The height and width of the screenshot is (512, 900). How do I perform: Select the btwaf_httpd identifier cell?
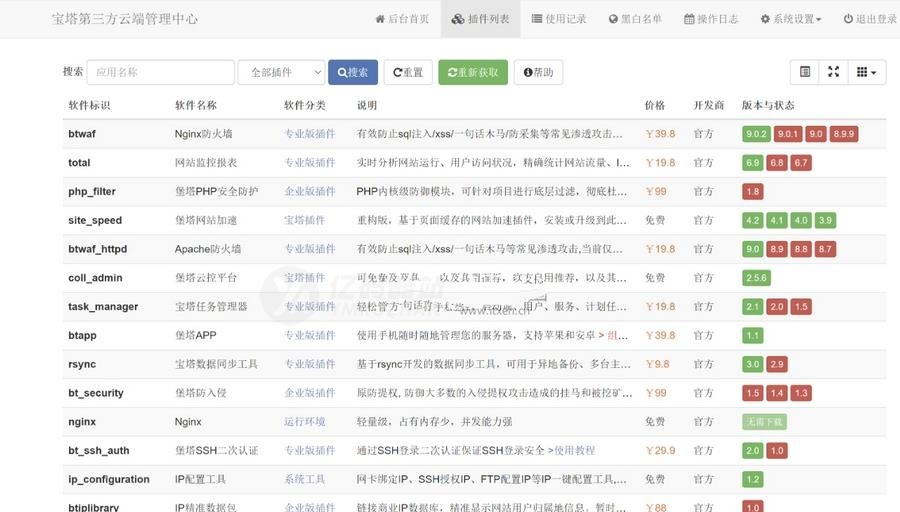98,249
